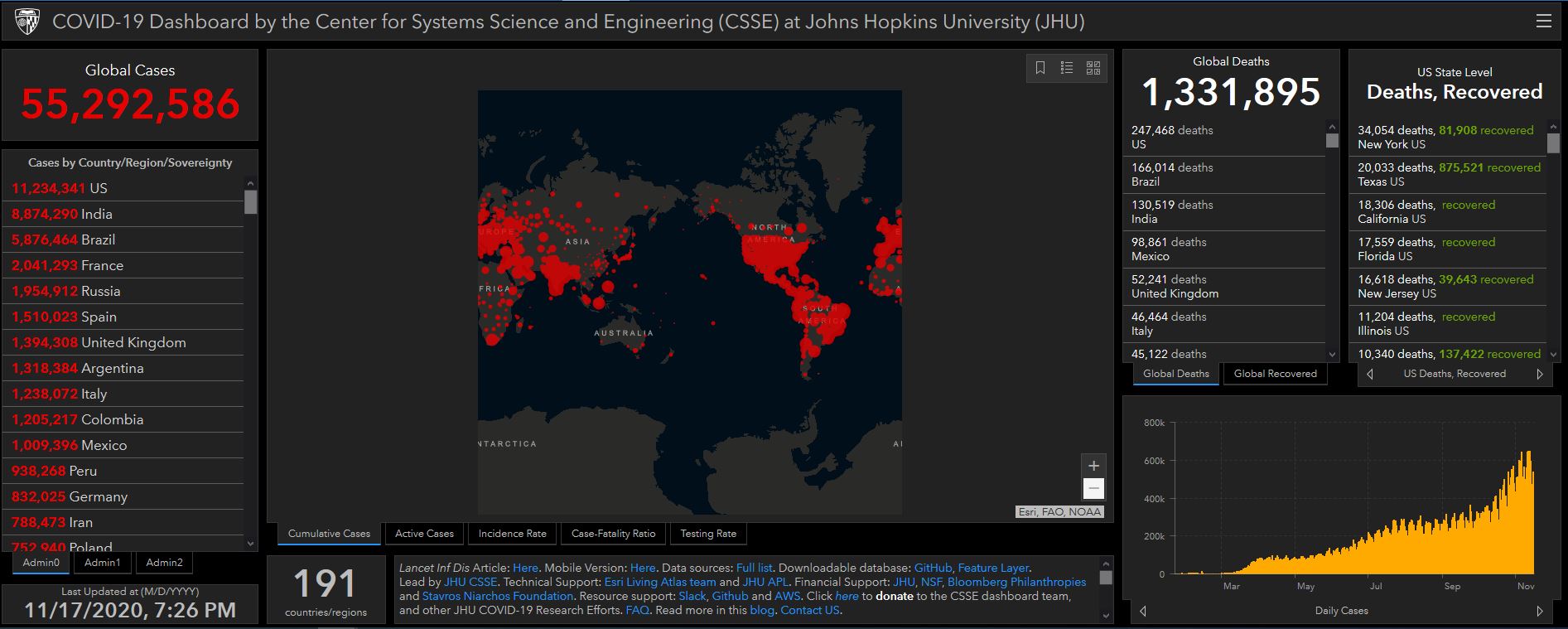Switch to Cumulative Cases tab
Viewport: 1568px width, 629px height.
[329, 534]
